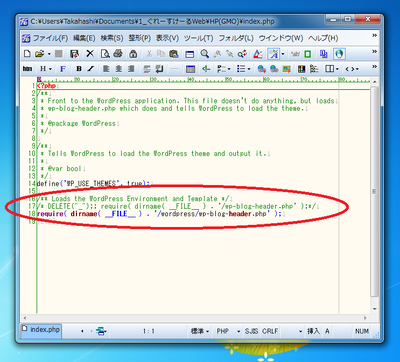Click the save floppy disk icon
The image size is (400, 362).
click(74, 54)
